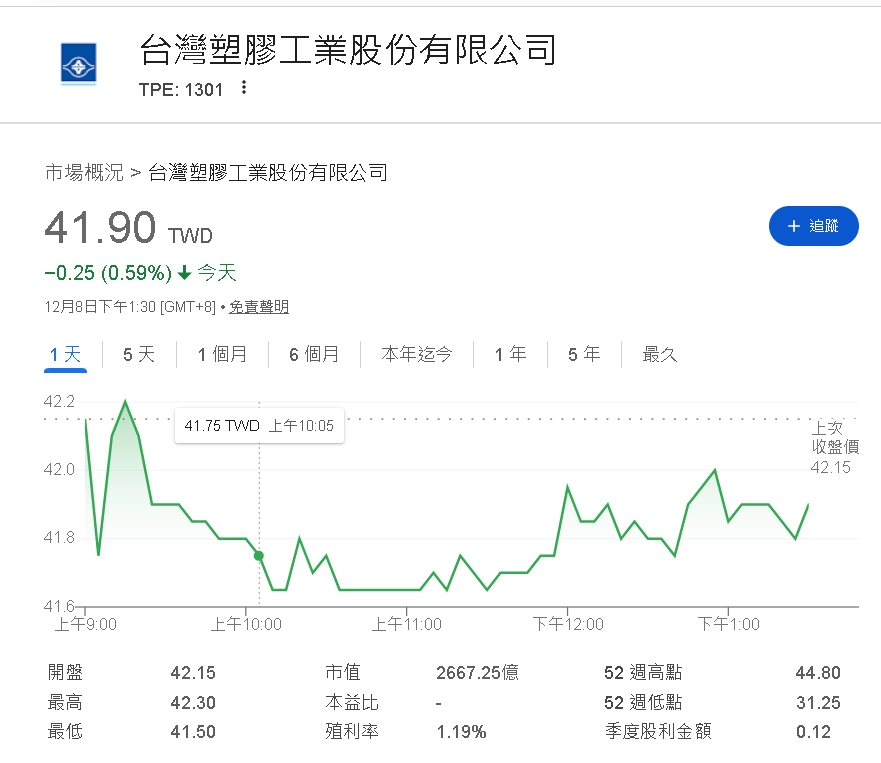
Task: Click the Formosa Plastics company logo
Action: [78, 62]
